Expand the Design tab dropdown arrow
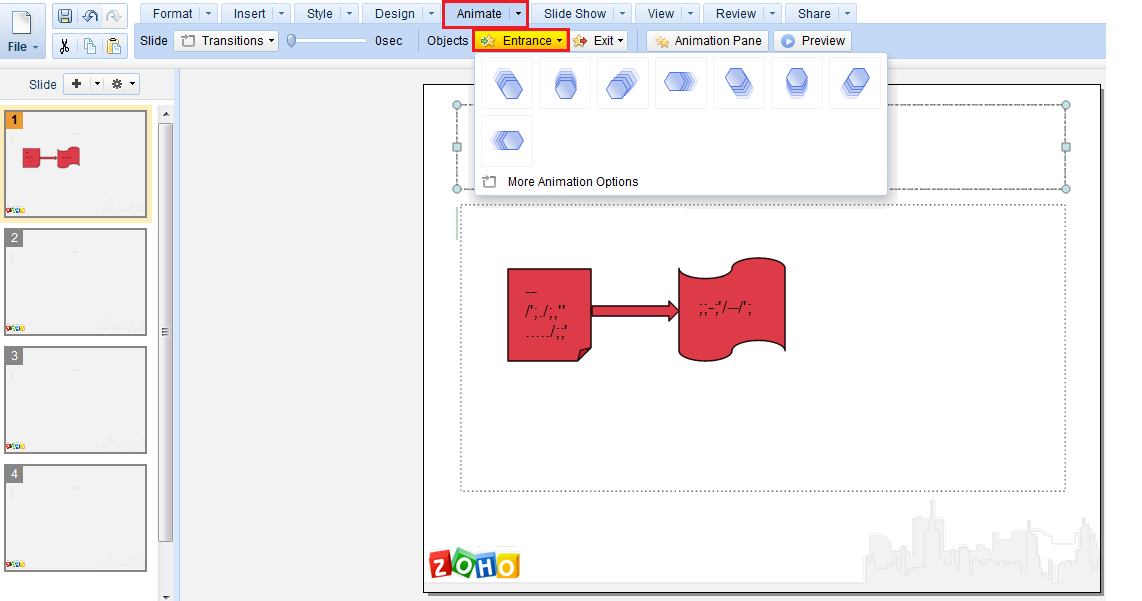The width and height of the screenshot is (1142, 601). 431,14
